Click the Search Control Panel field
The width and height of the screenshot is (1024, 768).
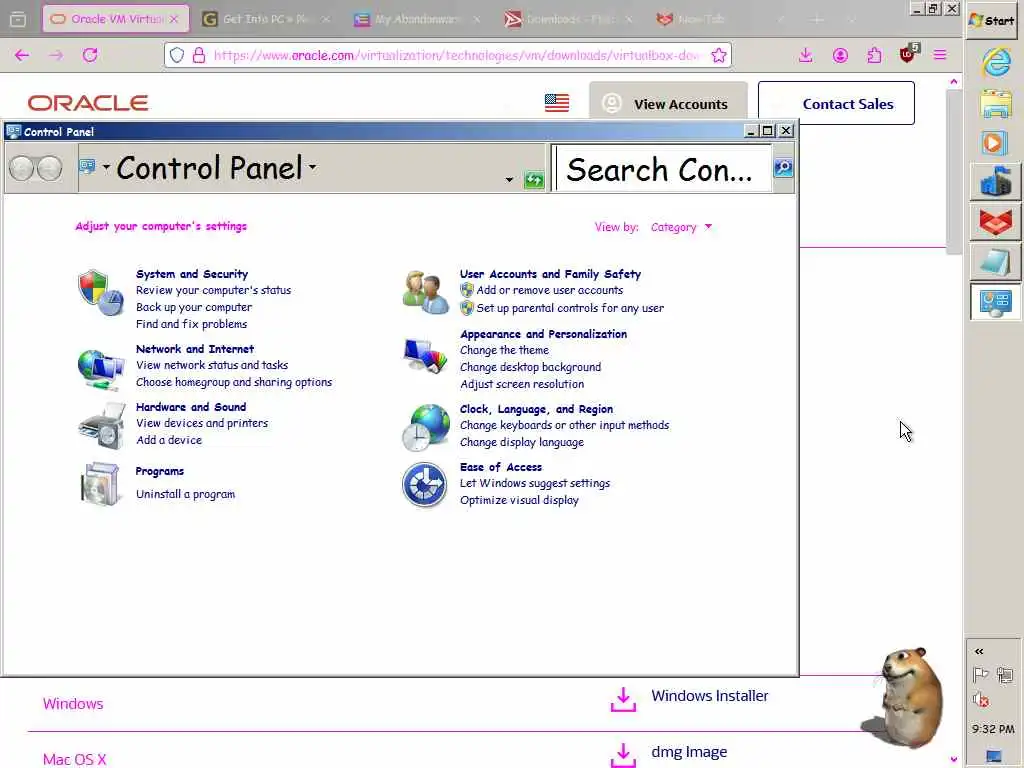pyautogui.click(x=662, y=169)
